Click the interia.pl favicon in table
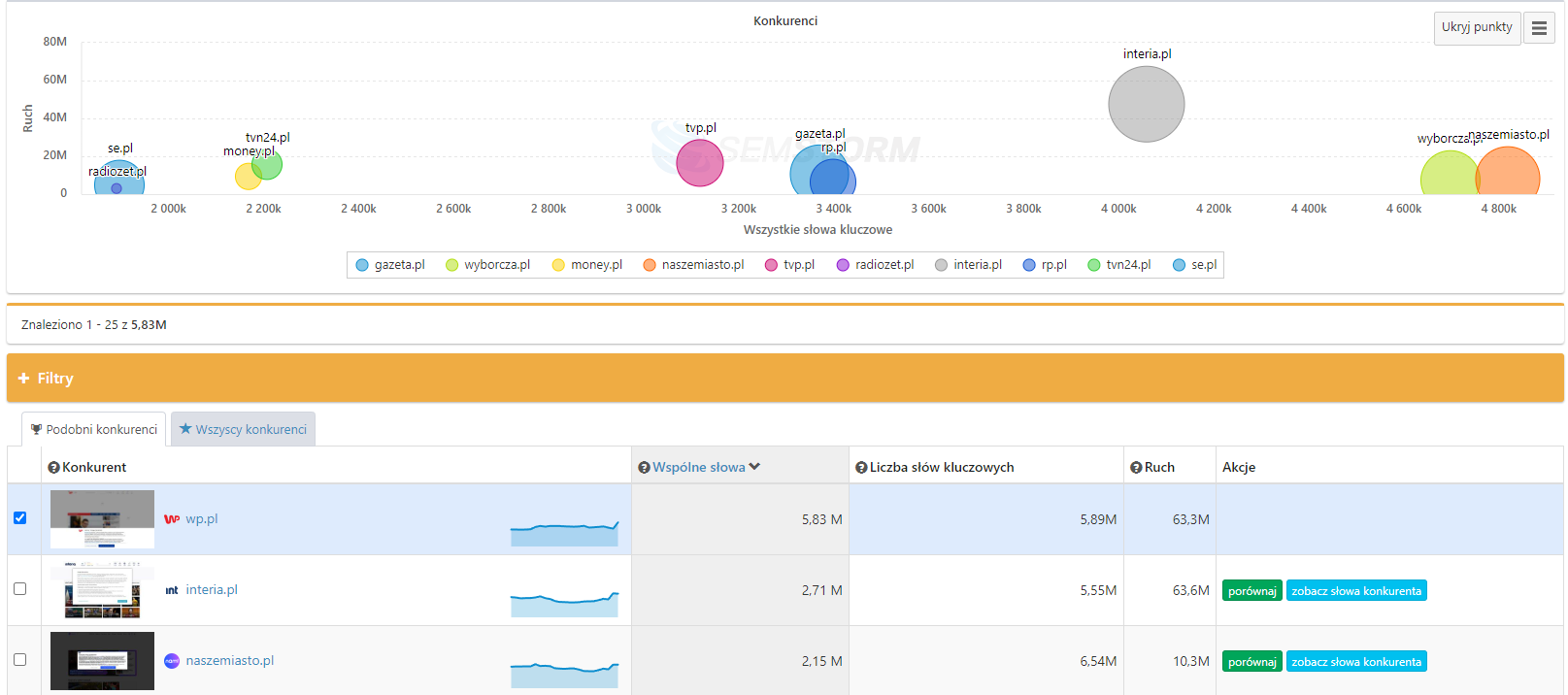The image size is (1568, 695). (172, 590)
